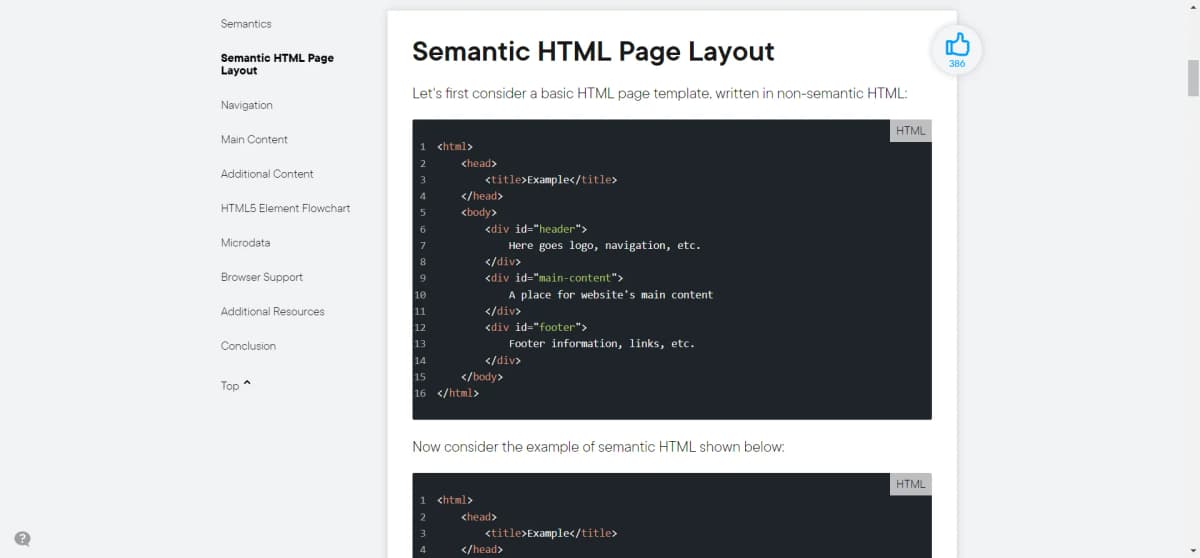Click 'Now consider the example of semantic HTML' sentence
This screenshot has height=558, width=1200.
598,447
